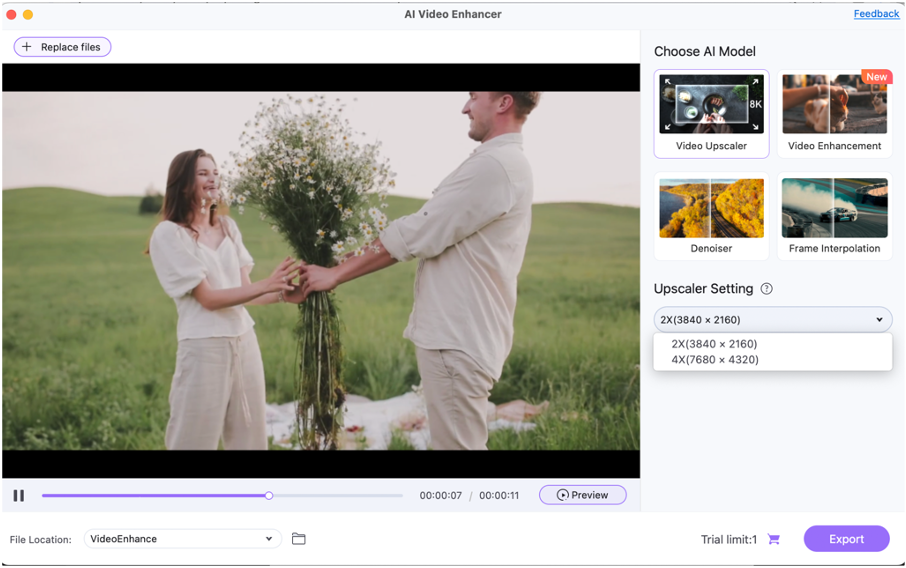Click the plus icon in Replace files
The width and height of the screenshot is (906, 568).
coord(27,47)
